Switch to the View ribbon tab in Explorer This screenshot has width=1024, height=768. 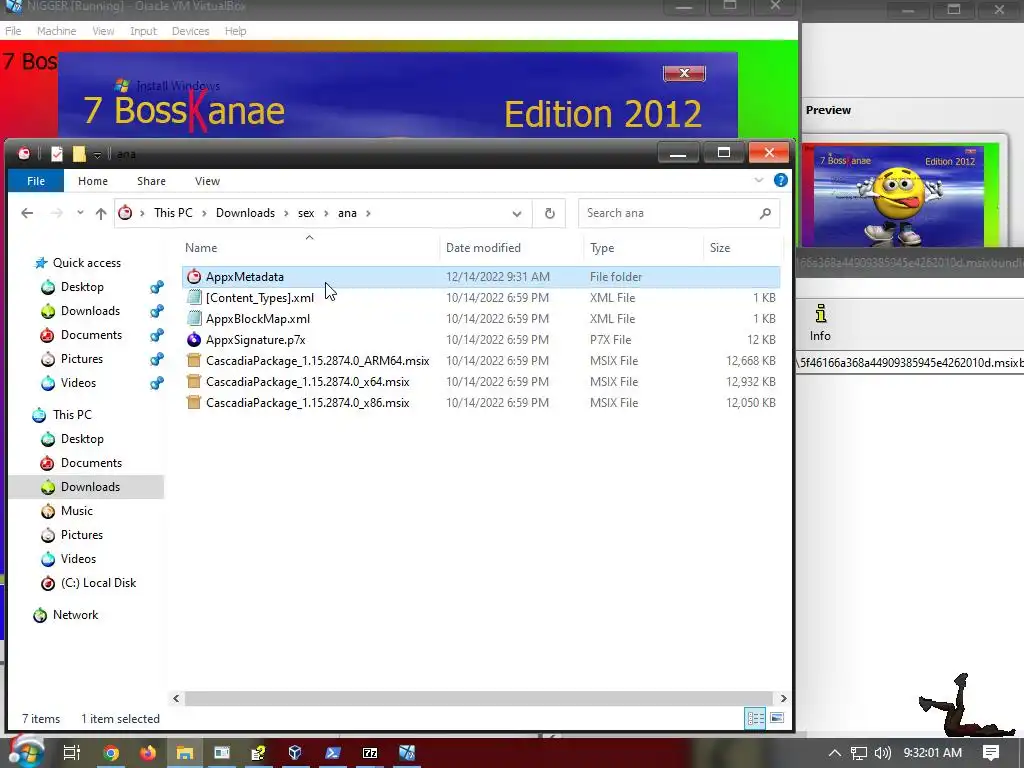pos(207,181)
